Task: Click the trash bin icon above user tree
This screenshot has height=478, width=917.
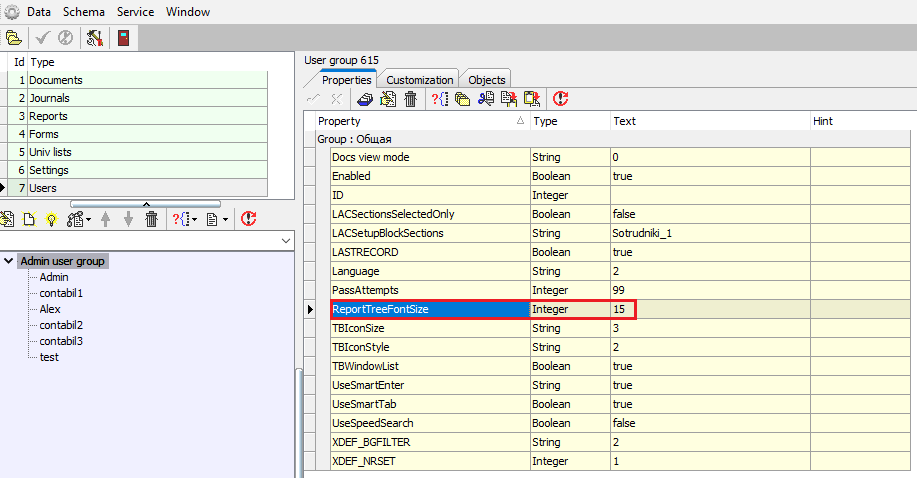Action: tap(151, 219)
